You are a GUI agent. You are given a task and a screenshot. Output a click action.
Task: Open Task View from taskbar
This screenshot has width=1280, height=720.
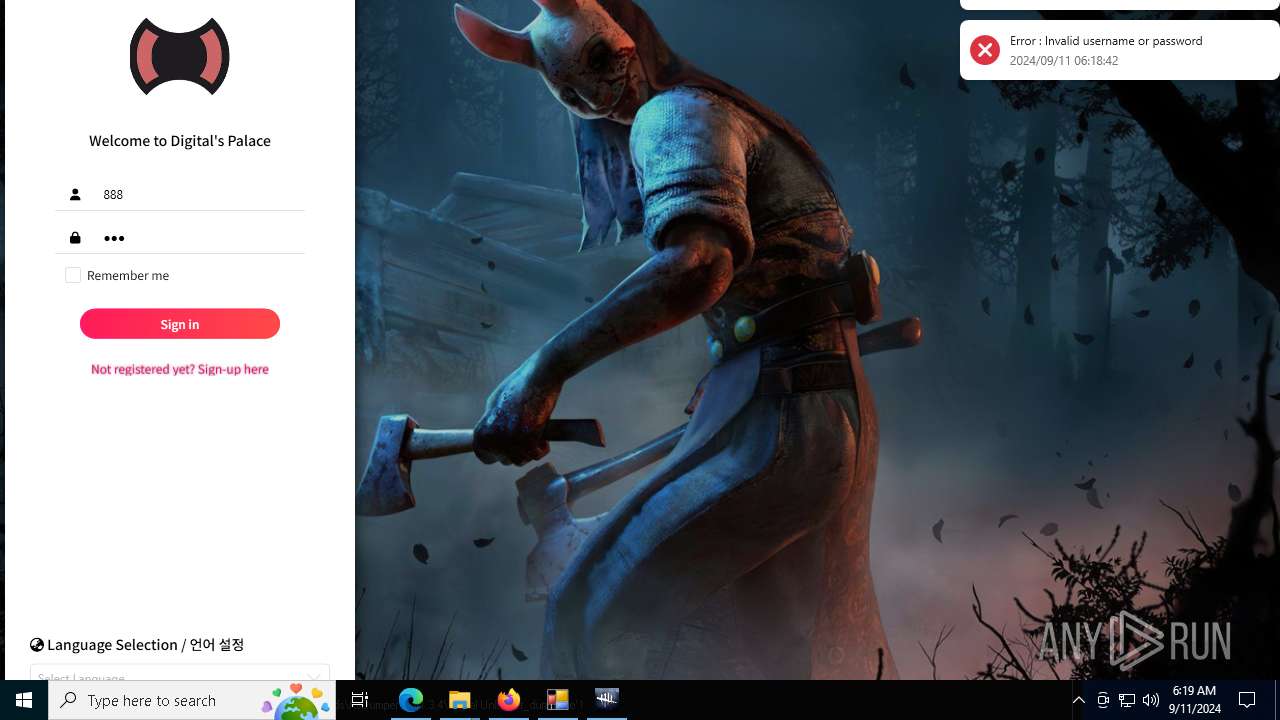point(360,700)
